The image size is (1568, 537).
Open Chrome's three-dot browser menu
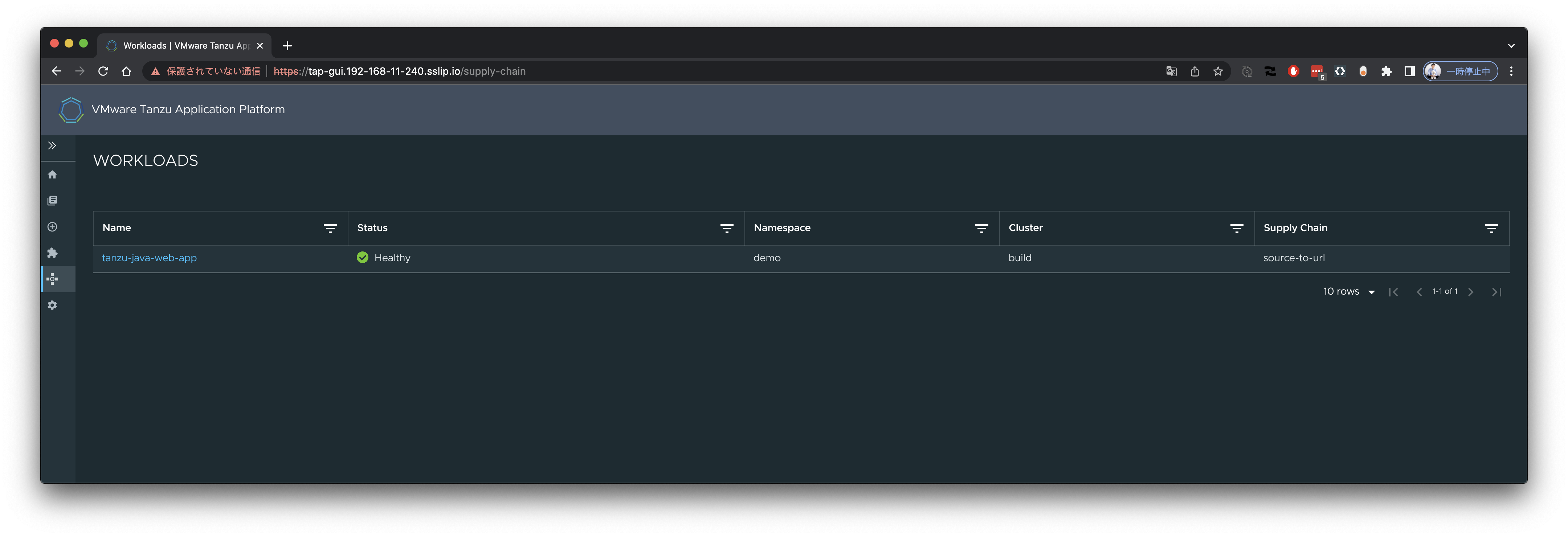coord(1511,71)
